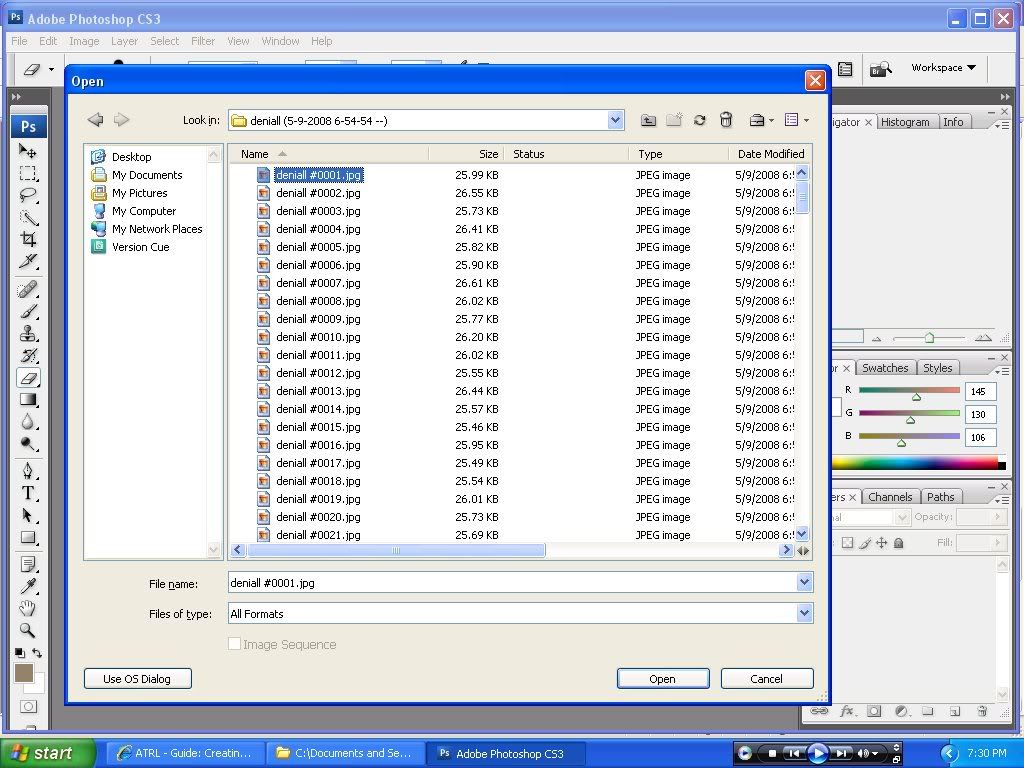1024x768 pixels.
Task: Select the Magic Wand tool
Action: (x=27, y=217)
